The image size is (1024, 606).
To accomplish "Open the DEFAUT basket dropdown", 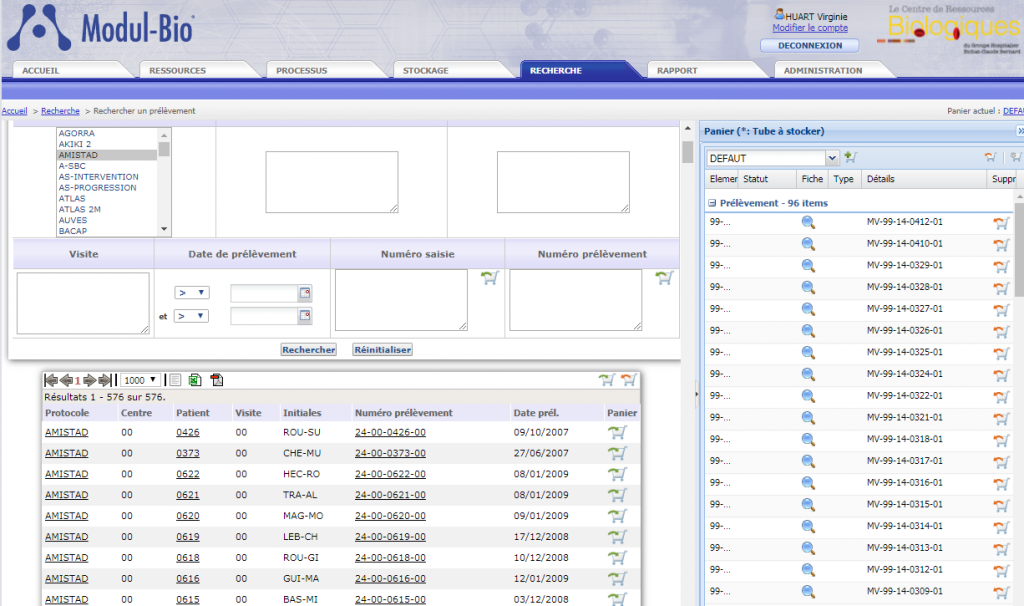I will [x=831, y=158].
